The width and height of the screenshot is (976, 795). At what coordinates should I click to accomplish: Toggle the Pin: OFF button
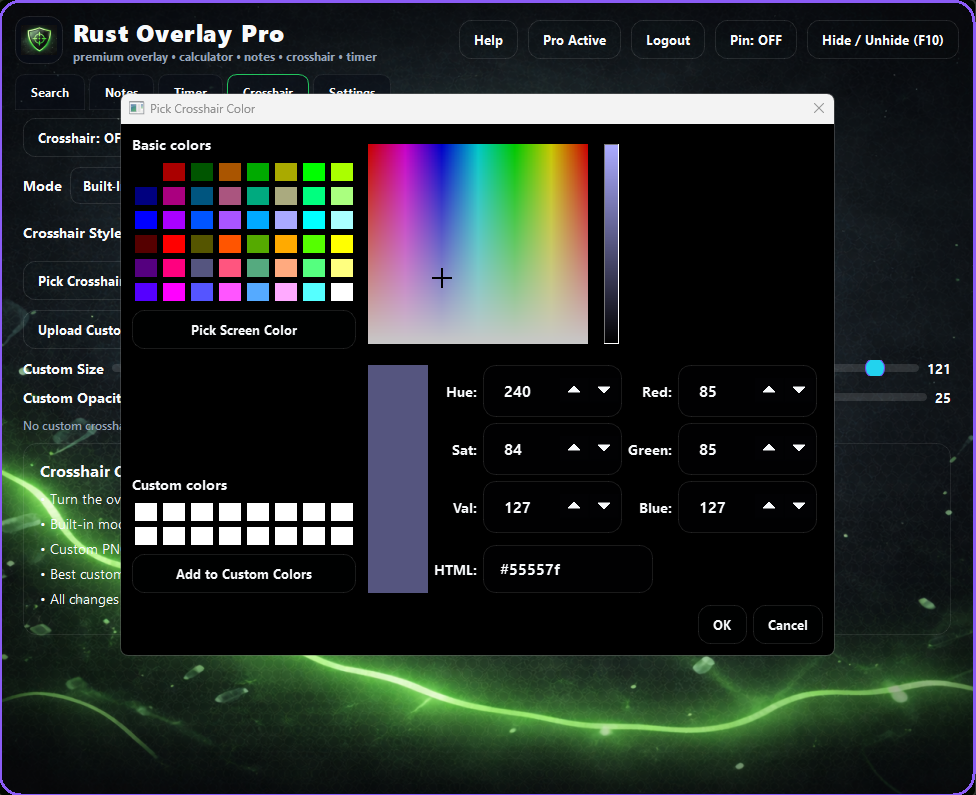(x=756, y=40)
